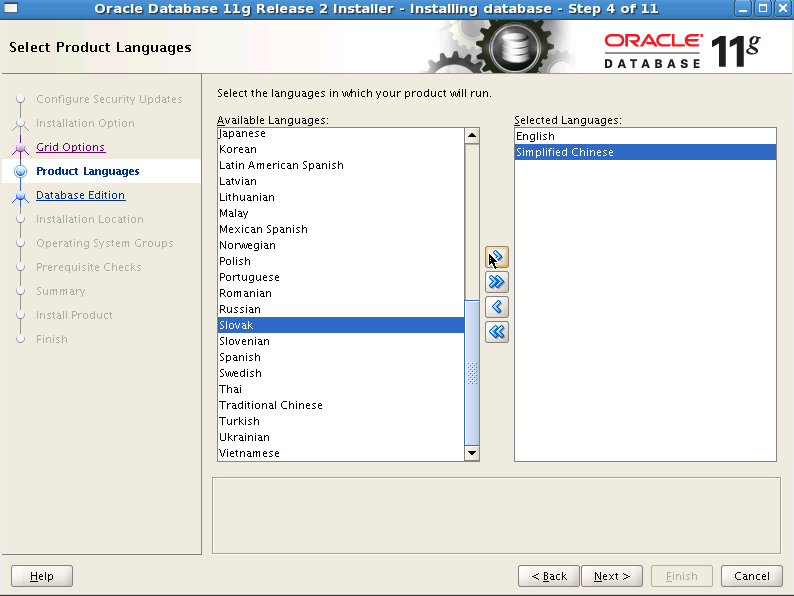Add all languages with the double right arrow

(x=497, y=282)
